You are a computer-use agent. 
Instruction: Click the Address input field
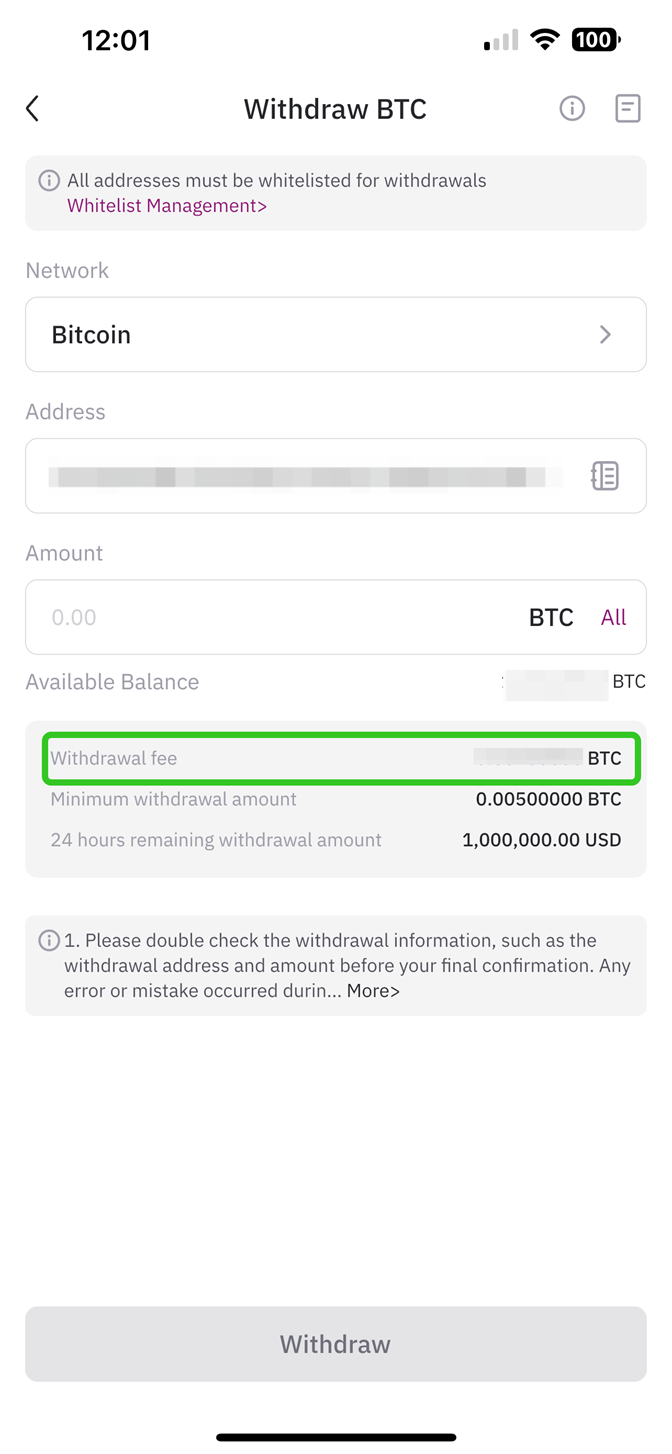point(300,476)
